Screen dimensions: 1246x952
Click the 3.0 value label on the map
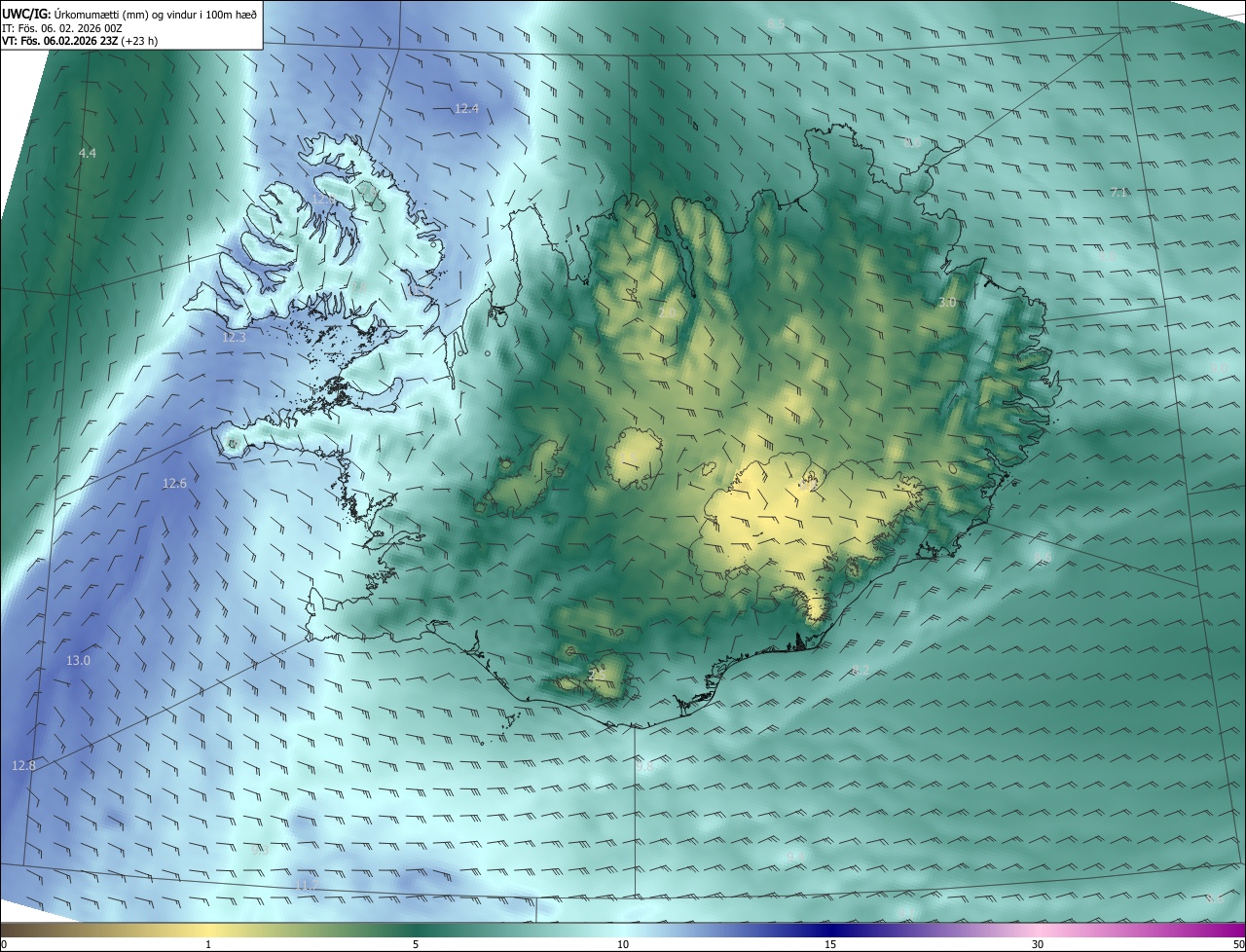[947, 303]
